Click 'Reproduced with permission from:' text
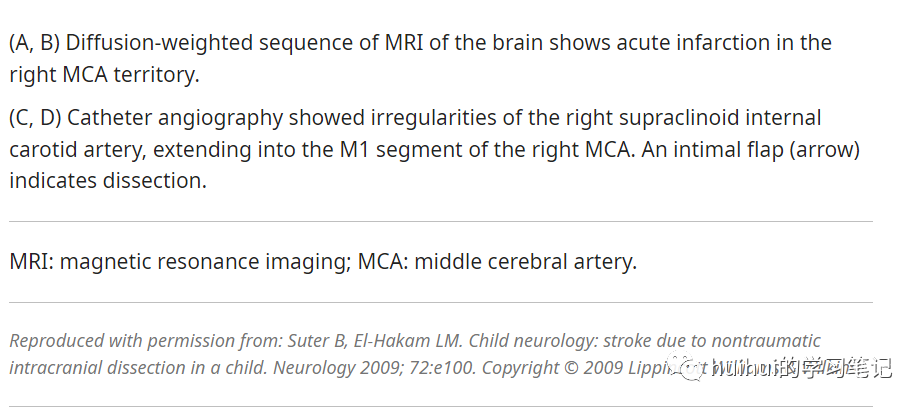 click(146, 340)
